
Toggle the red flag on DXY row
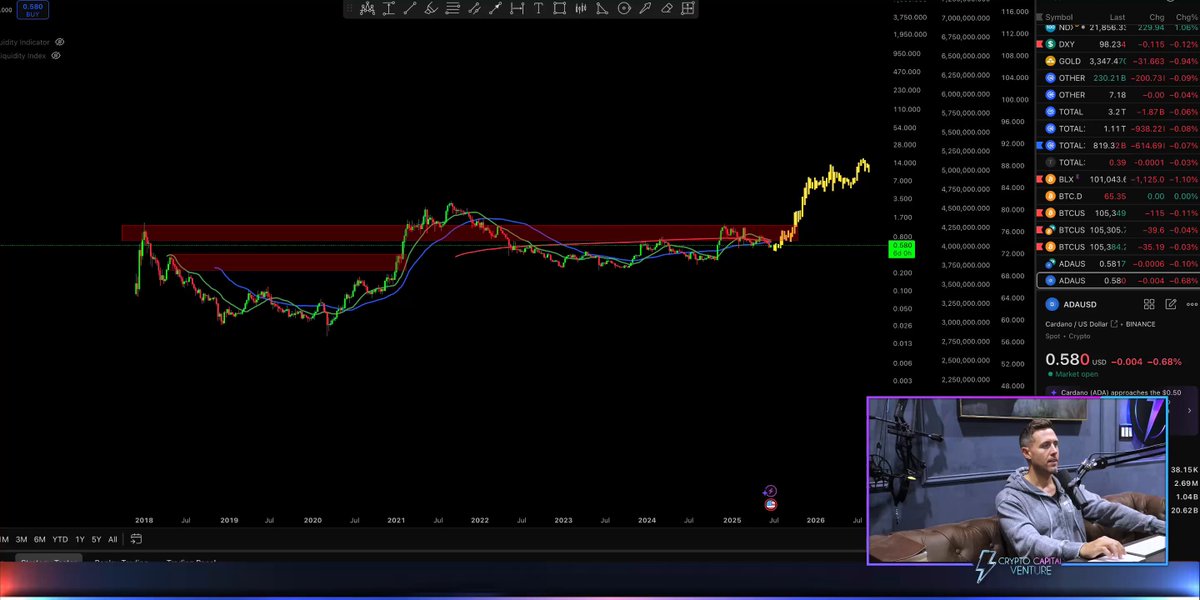(1039, 44)
